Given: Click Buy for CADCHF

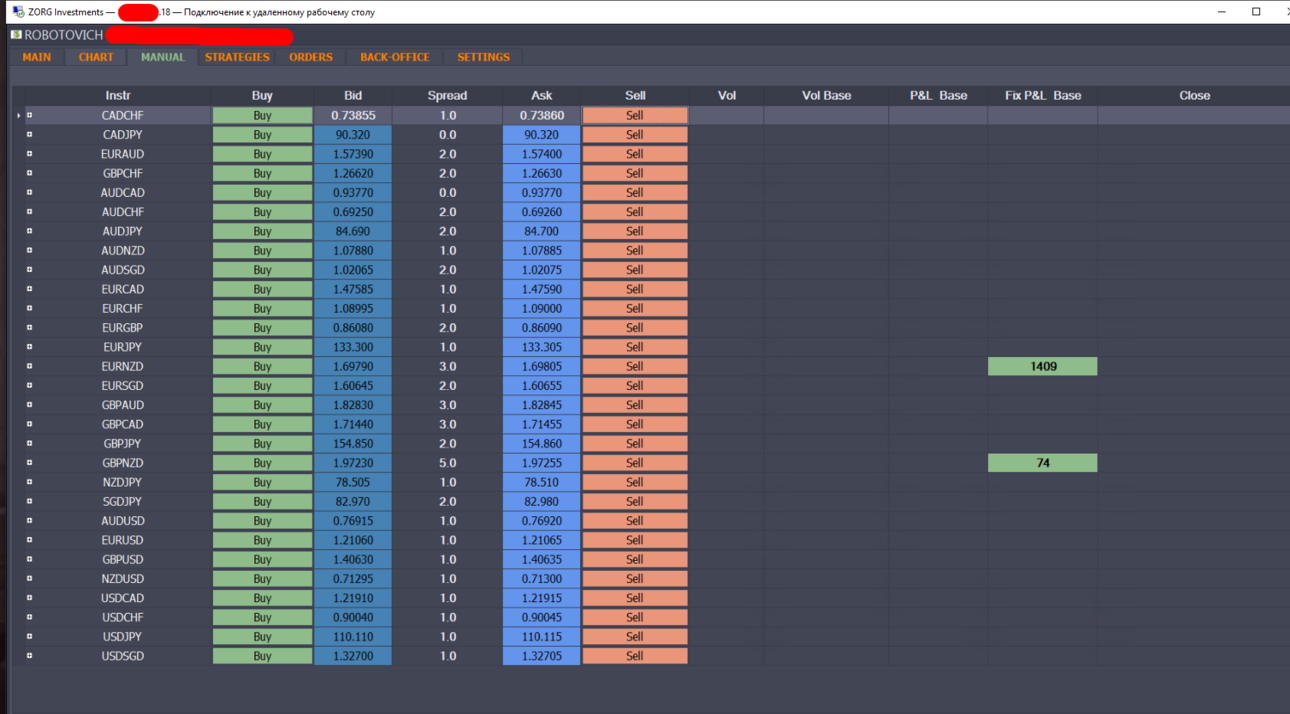Looking at the screenshot, I should click(x=262, y=115).
